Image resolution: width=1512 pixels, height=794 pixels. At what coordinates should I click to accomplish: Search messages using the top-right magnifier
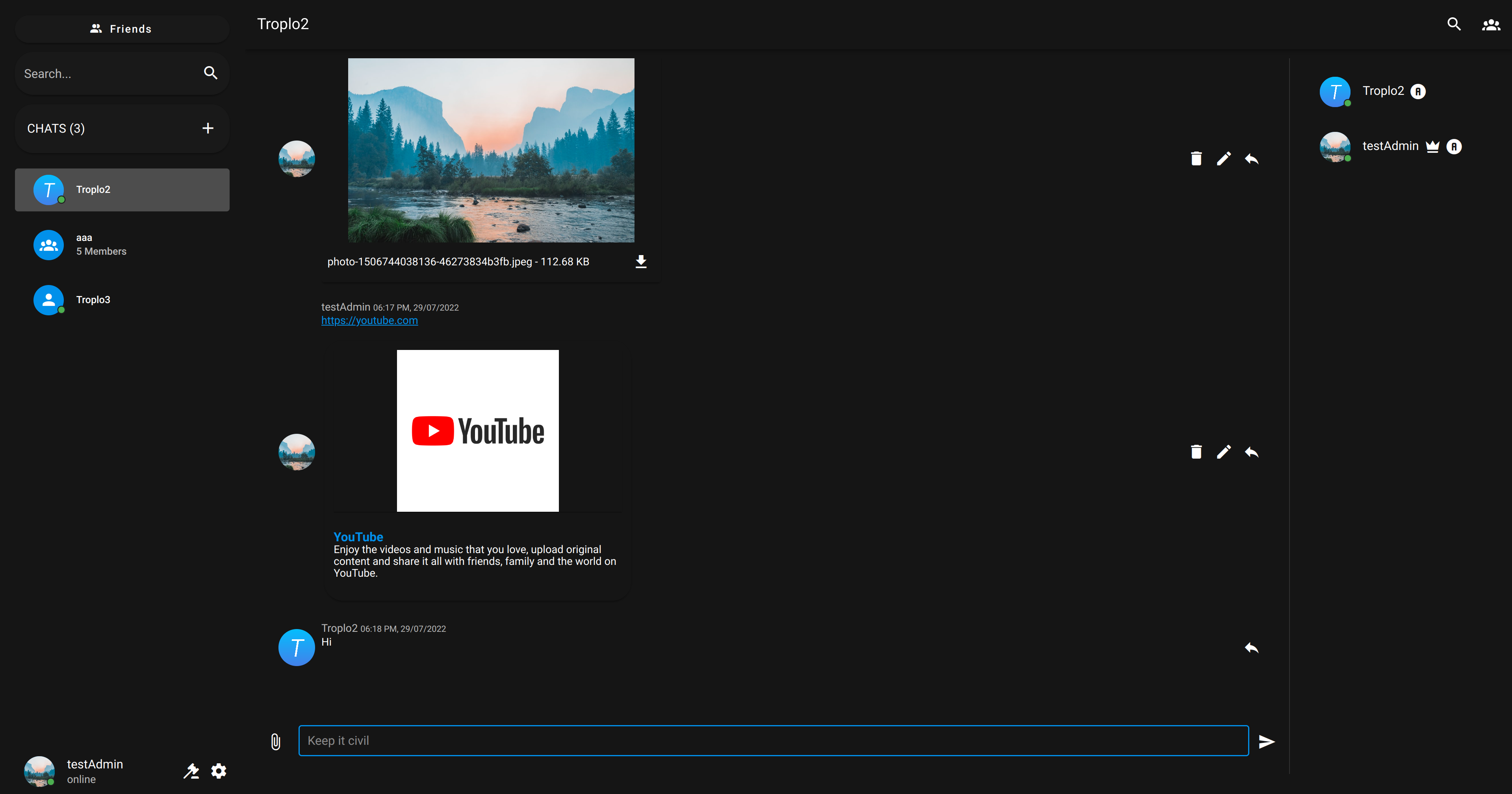[x=1454, y=25]
